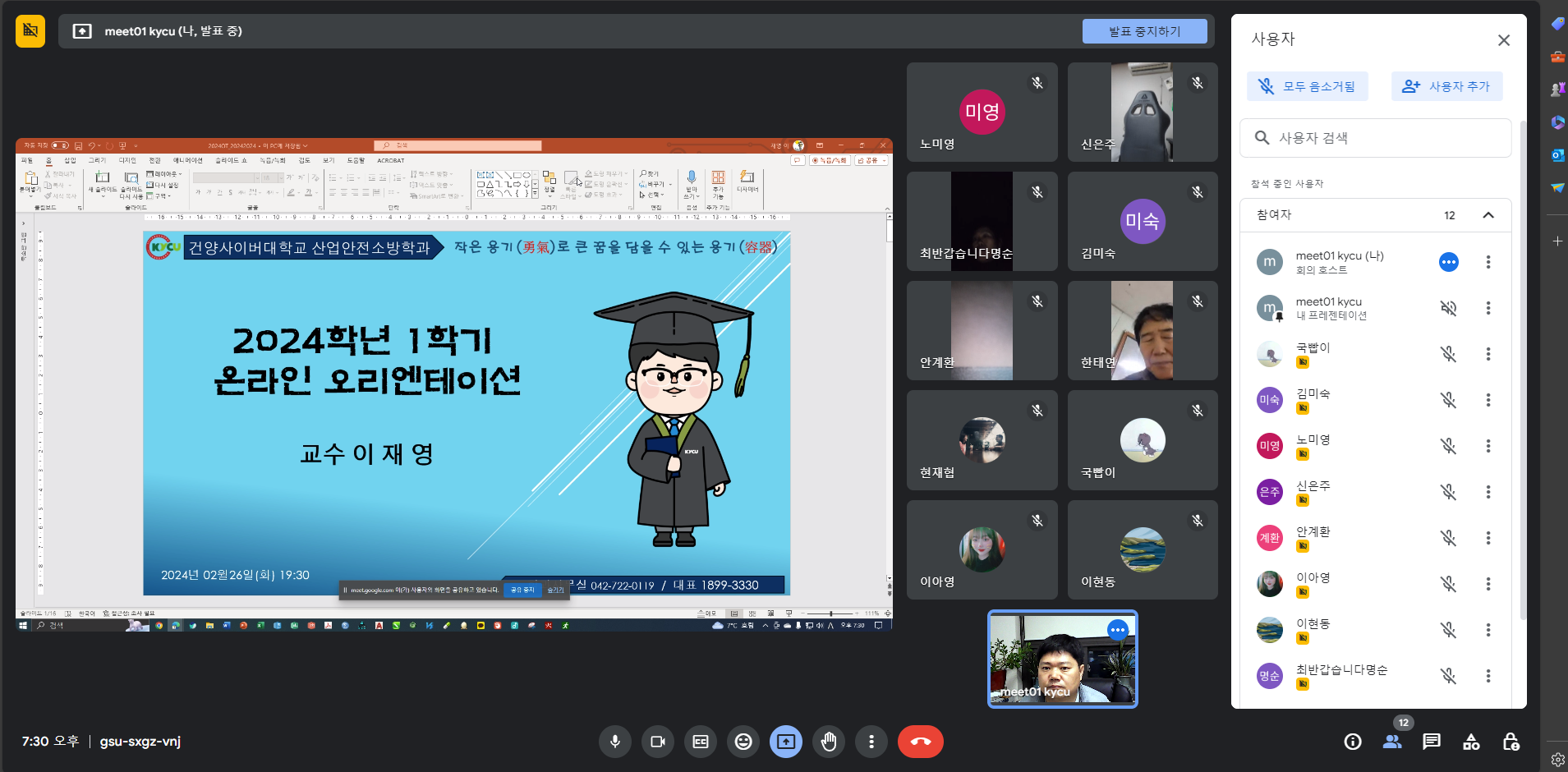Open meeting details info icon
The width and height of the screenshot is (1568, 772).
[1352, 742]
